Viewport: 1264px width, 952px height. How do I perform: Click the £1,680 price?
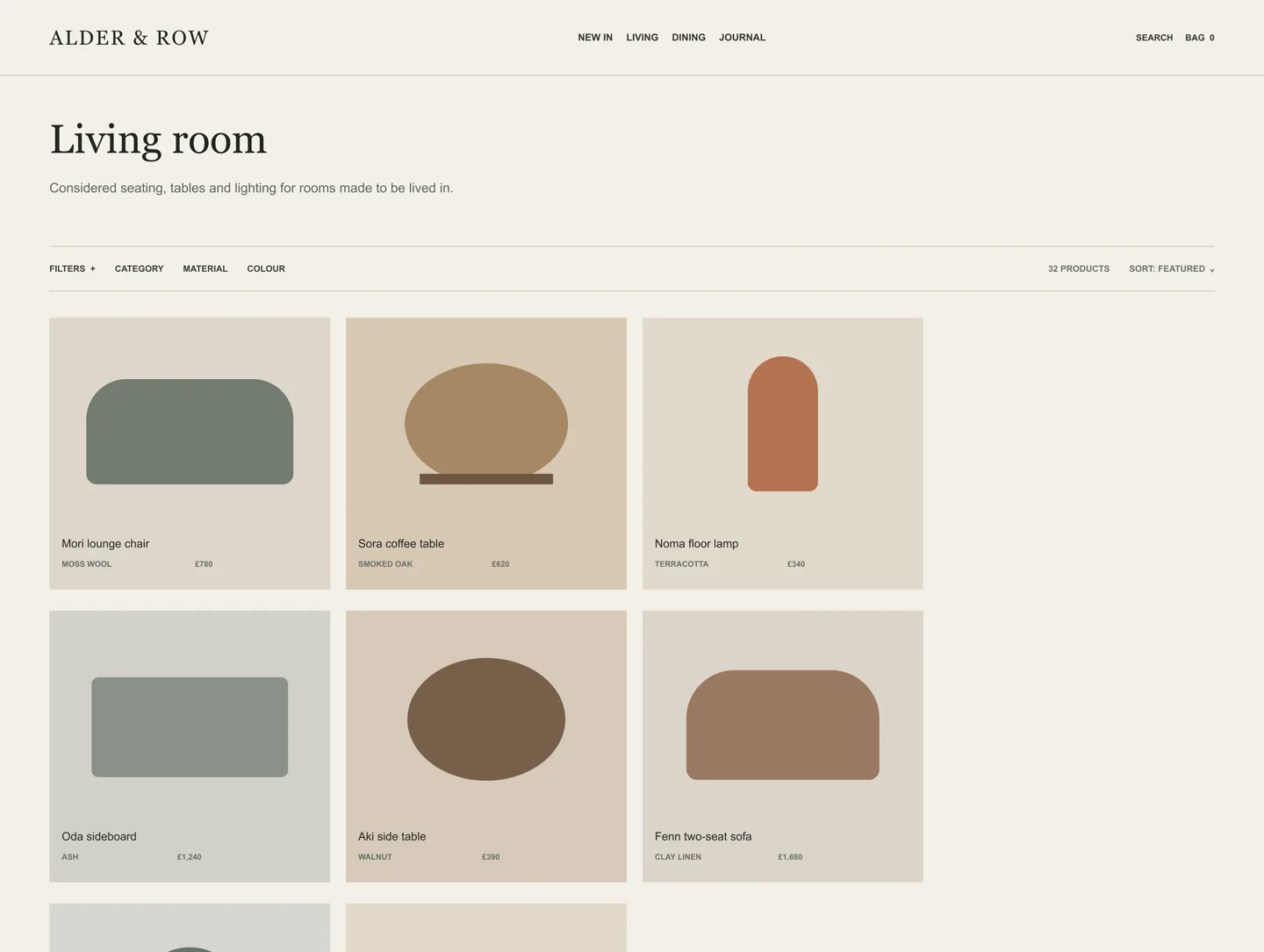coord(790,857)
